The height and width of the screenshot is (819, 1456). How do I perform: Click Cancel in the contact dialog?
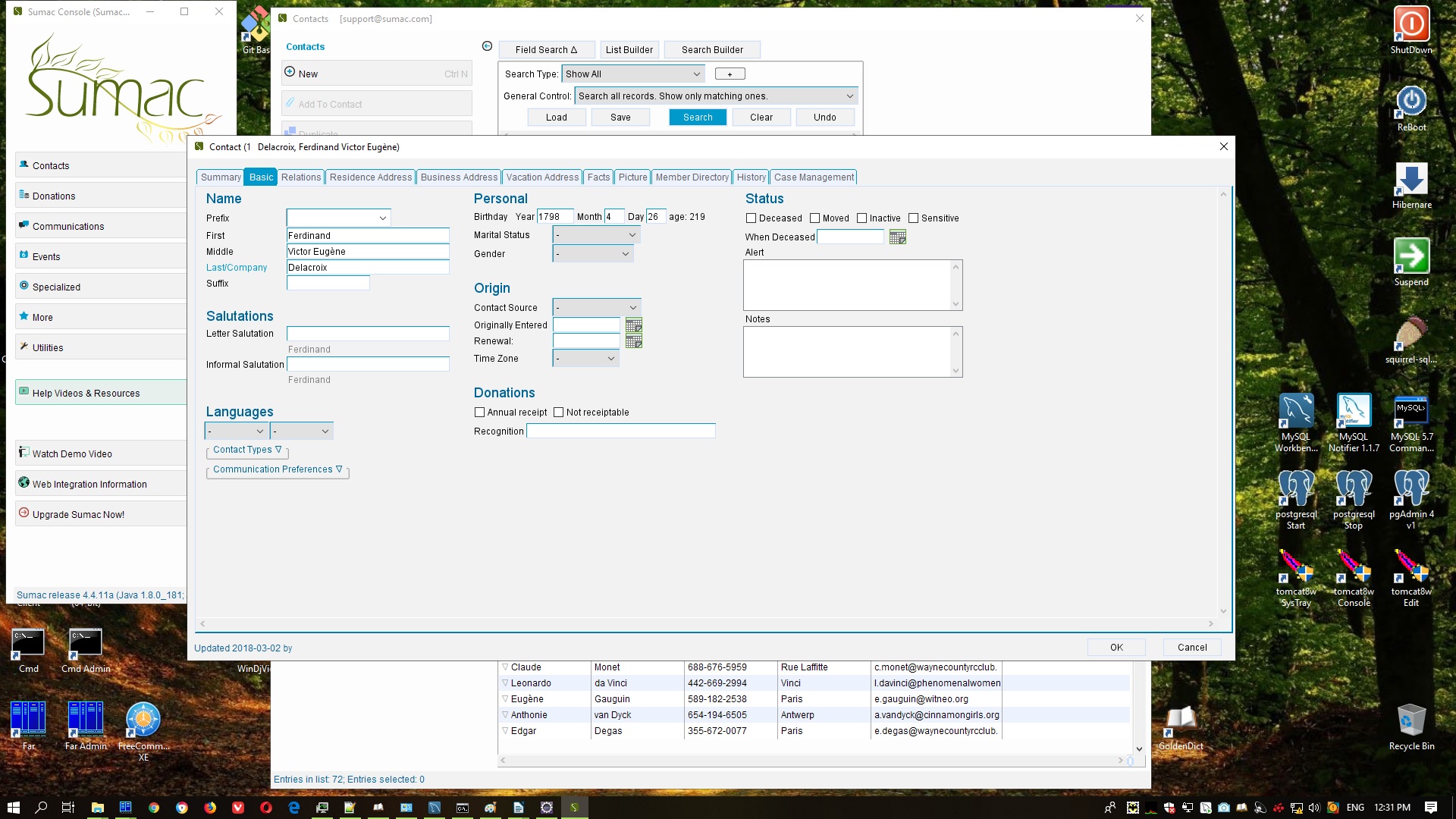(1192, 647)
